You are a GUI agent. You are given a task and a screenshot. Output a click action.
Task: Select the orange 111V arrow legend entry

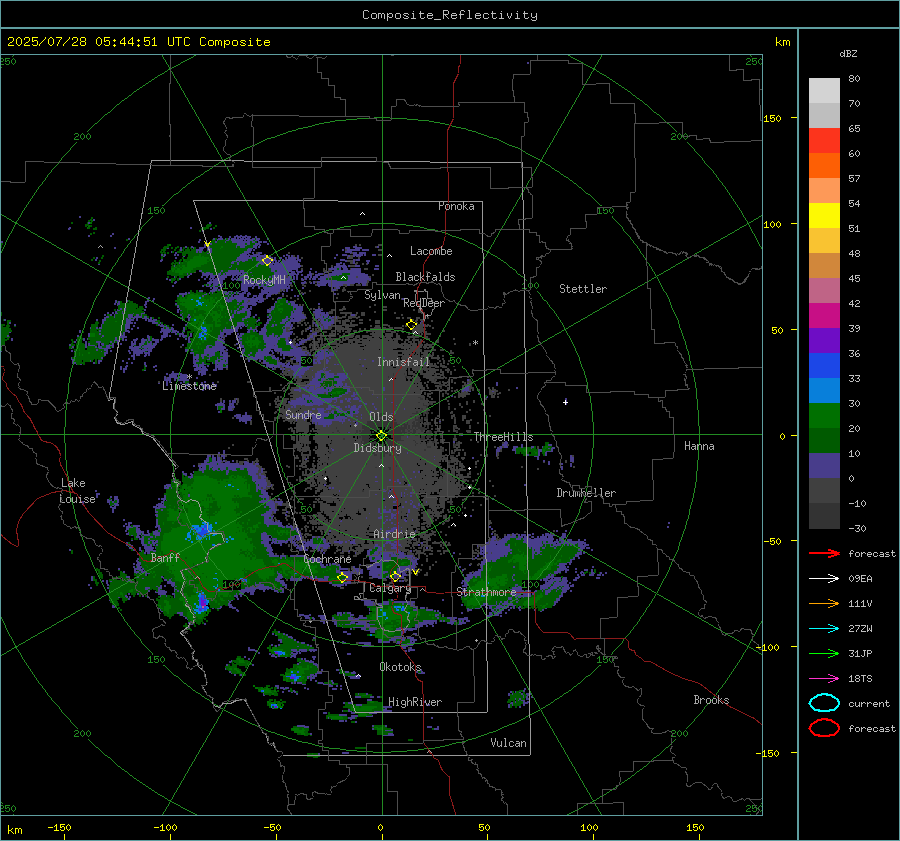pos(824,603)
